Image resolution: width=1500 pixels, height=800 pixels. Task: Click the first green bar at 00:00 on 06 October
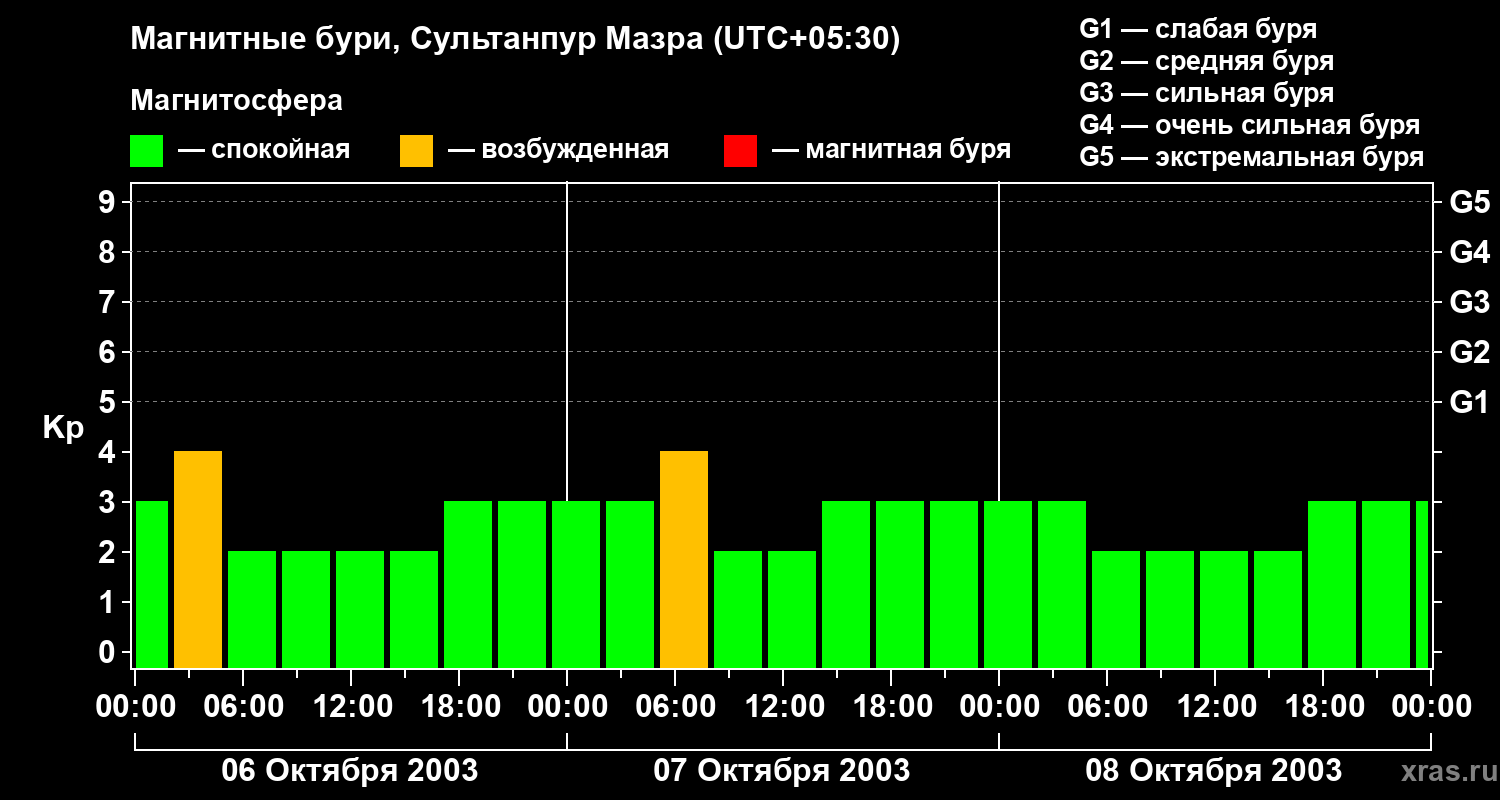151,585
